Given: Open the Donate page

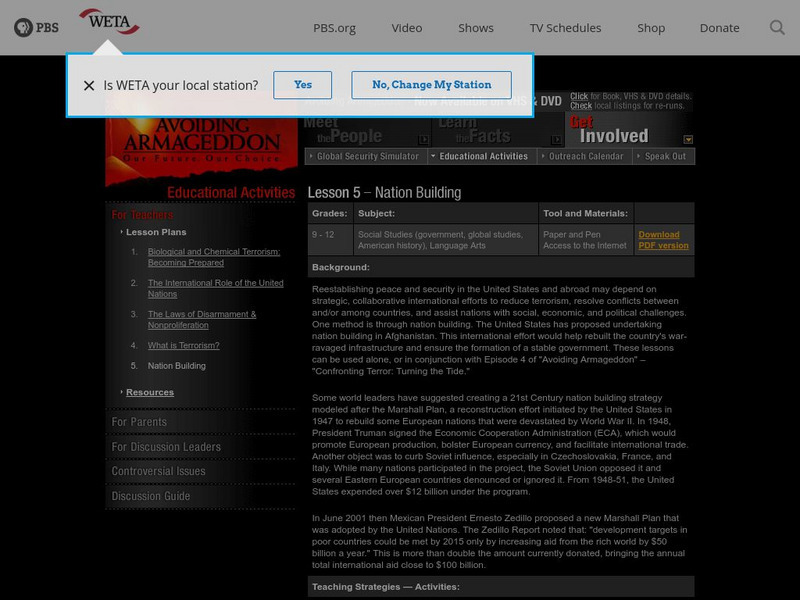Looking at the screenshot, I should [x=719, y=29].
